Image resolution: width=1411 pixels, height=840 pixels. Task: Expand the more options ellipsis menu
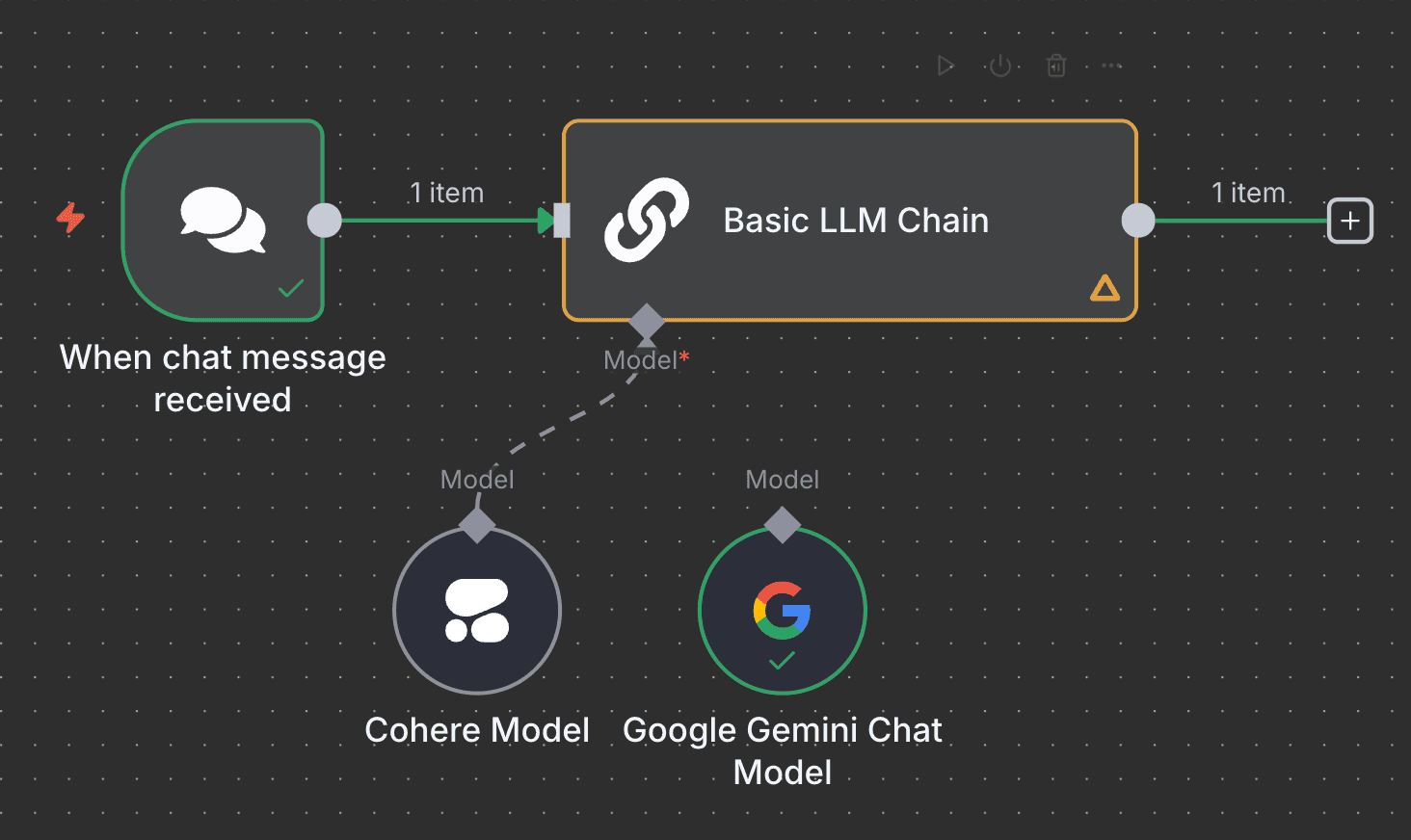point(1110,65)
